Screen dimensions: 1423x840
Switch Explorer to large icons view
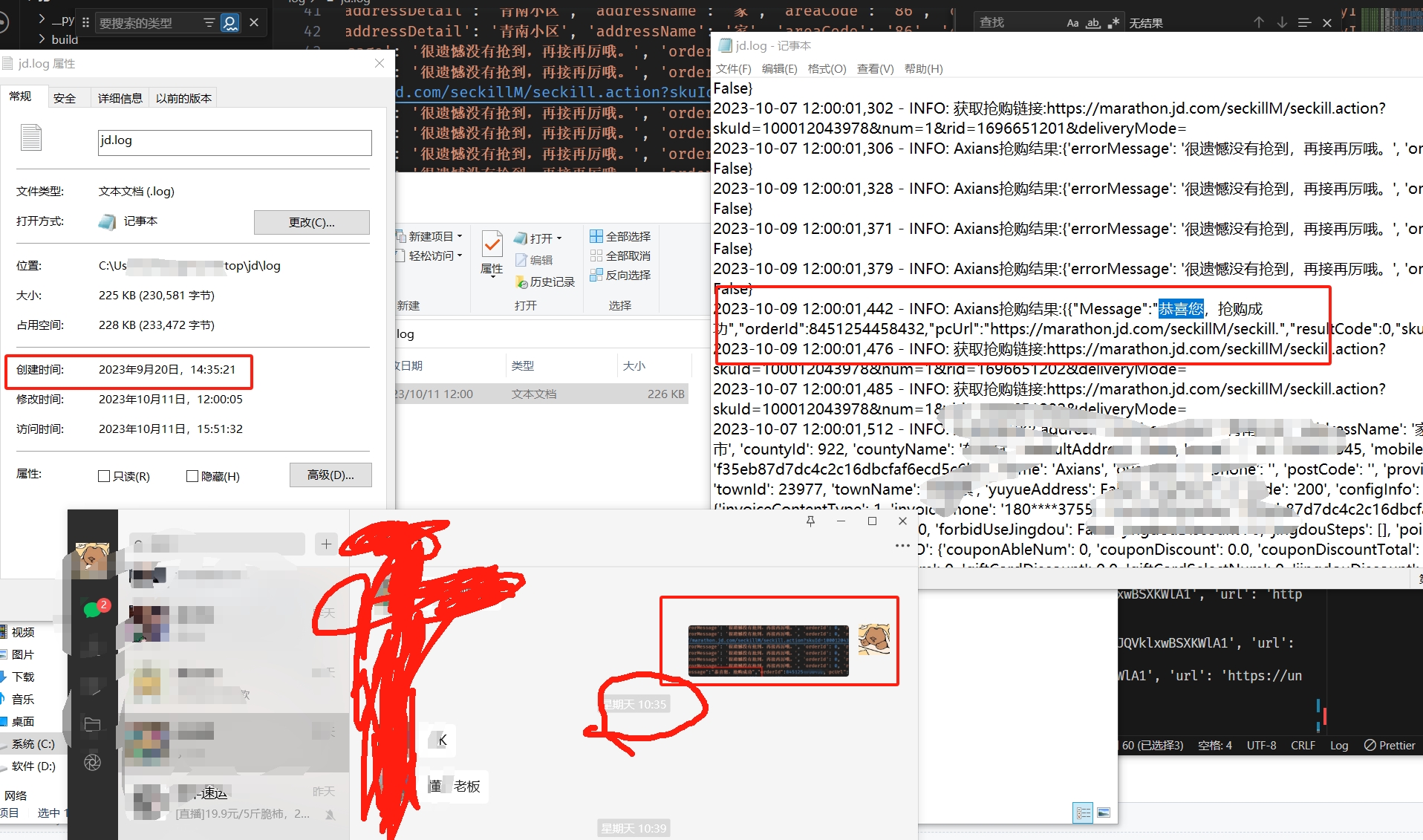tap(1104, 813)
